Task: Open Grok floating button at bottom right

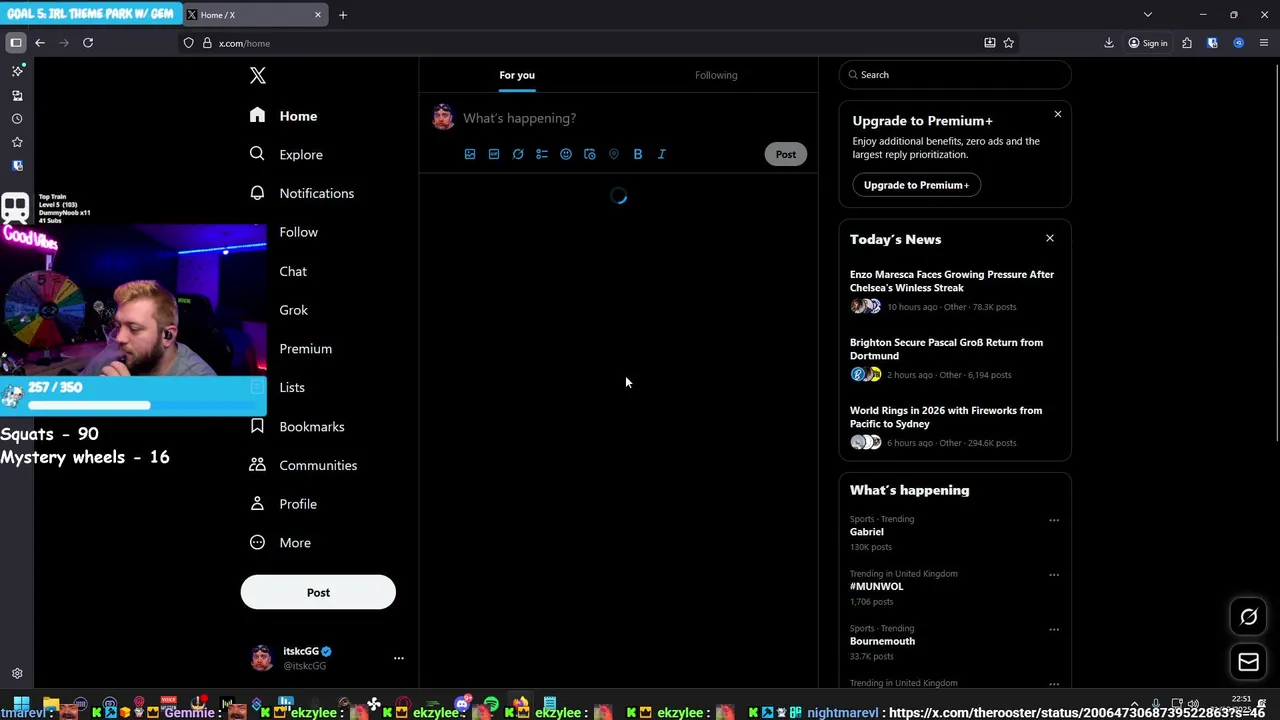Action: click(1249, 617)
